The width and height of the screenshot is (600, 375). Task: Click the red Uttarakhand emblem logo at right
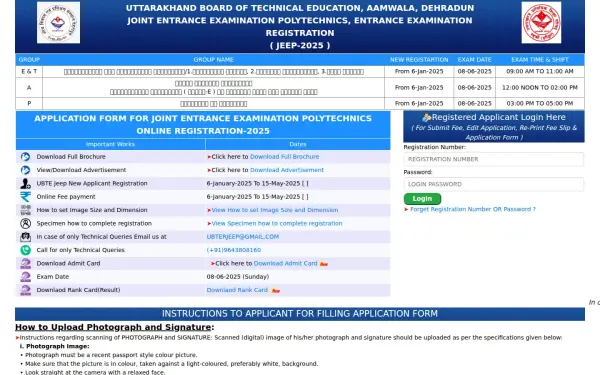click(x=541, y=23)
